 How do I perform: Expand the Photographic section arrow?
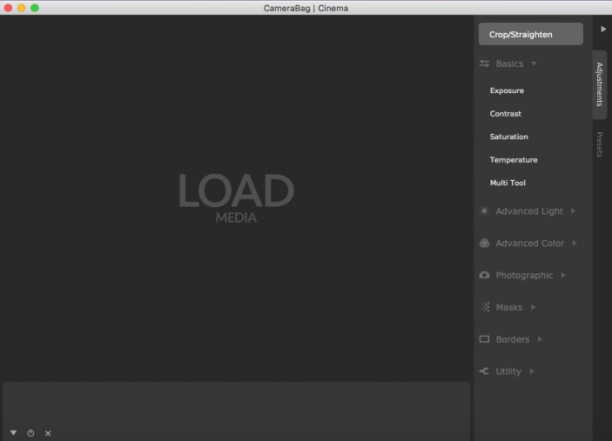click(x=563, y=275)
